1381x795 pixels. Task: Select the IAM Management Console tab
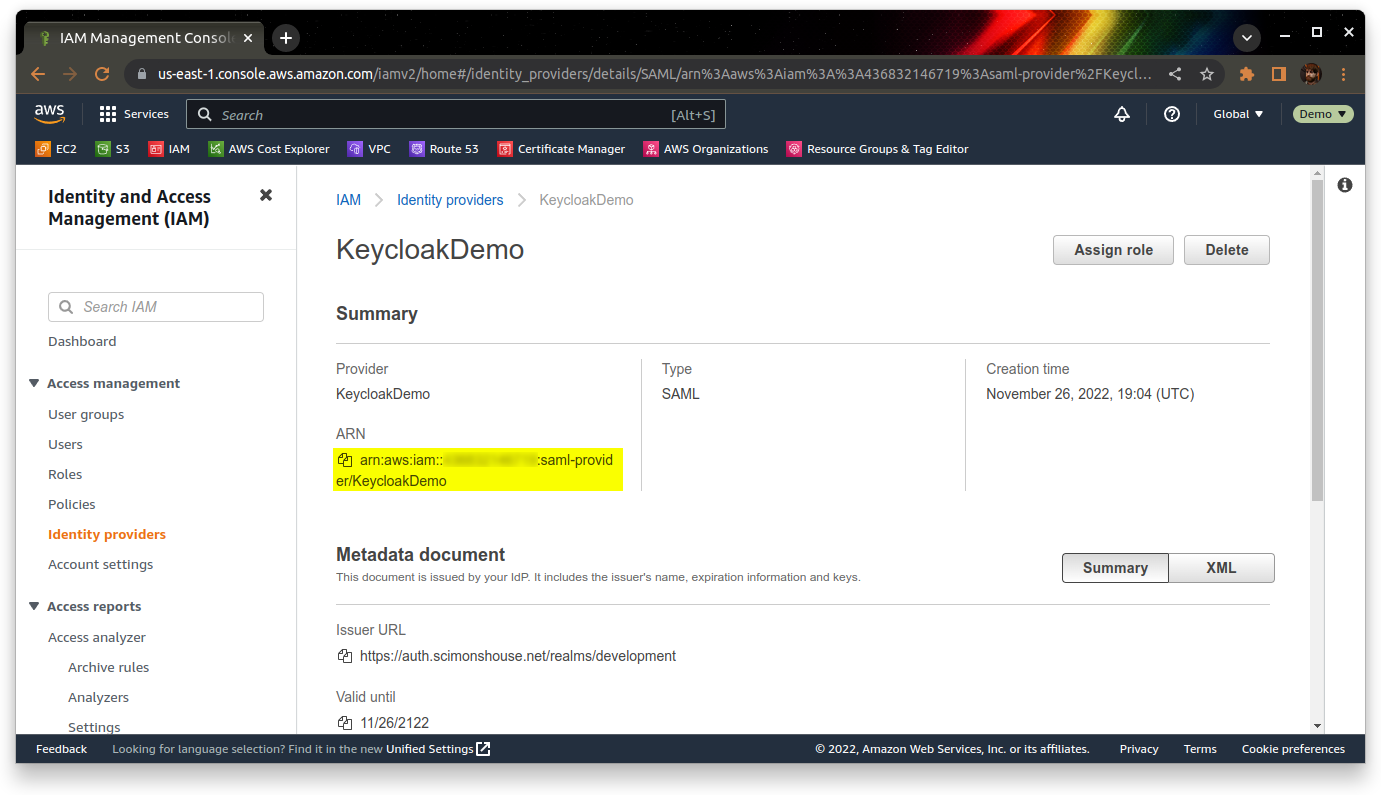[146, 38]
